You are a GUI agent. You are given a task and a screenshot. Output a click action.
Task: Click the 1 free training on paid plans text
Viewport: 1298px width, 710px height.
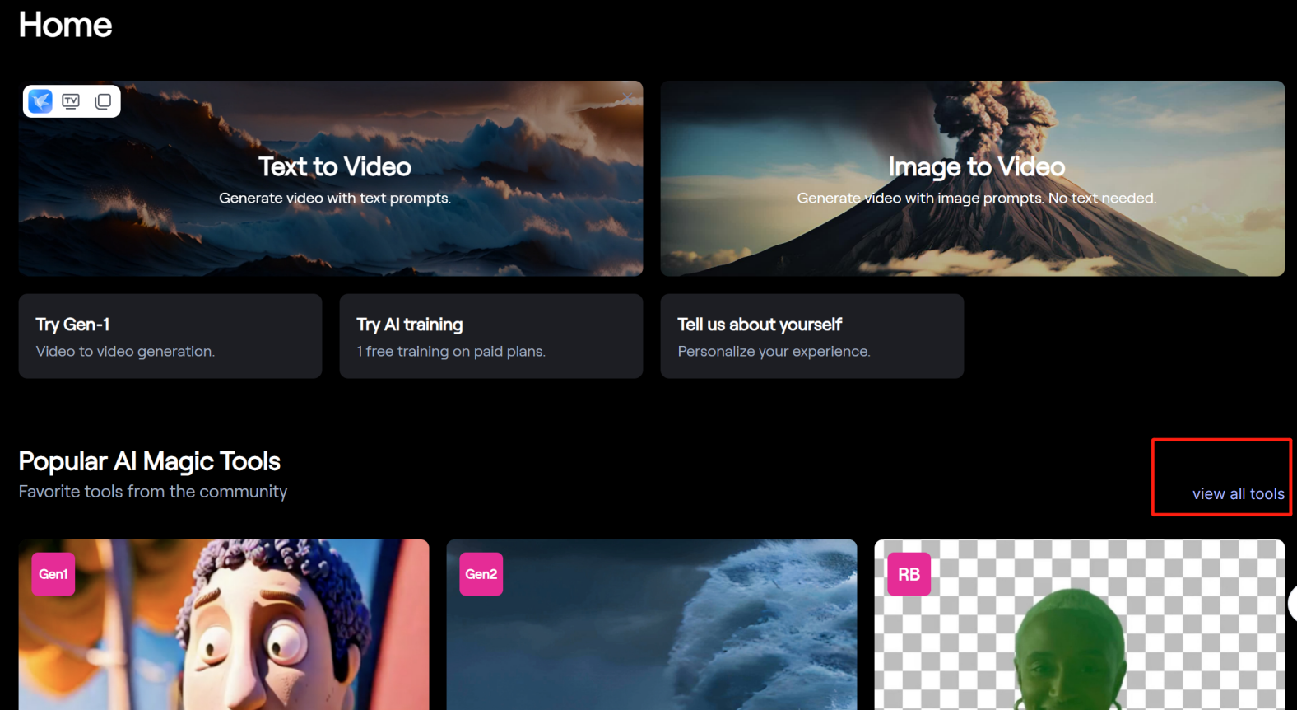pyautogui.click(x=451, y=351)
